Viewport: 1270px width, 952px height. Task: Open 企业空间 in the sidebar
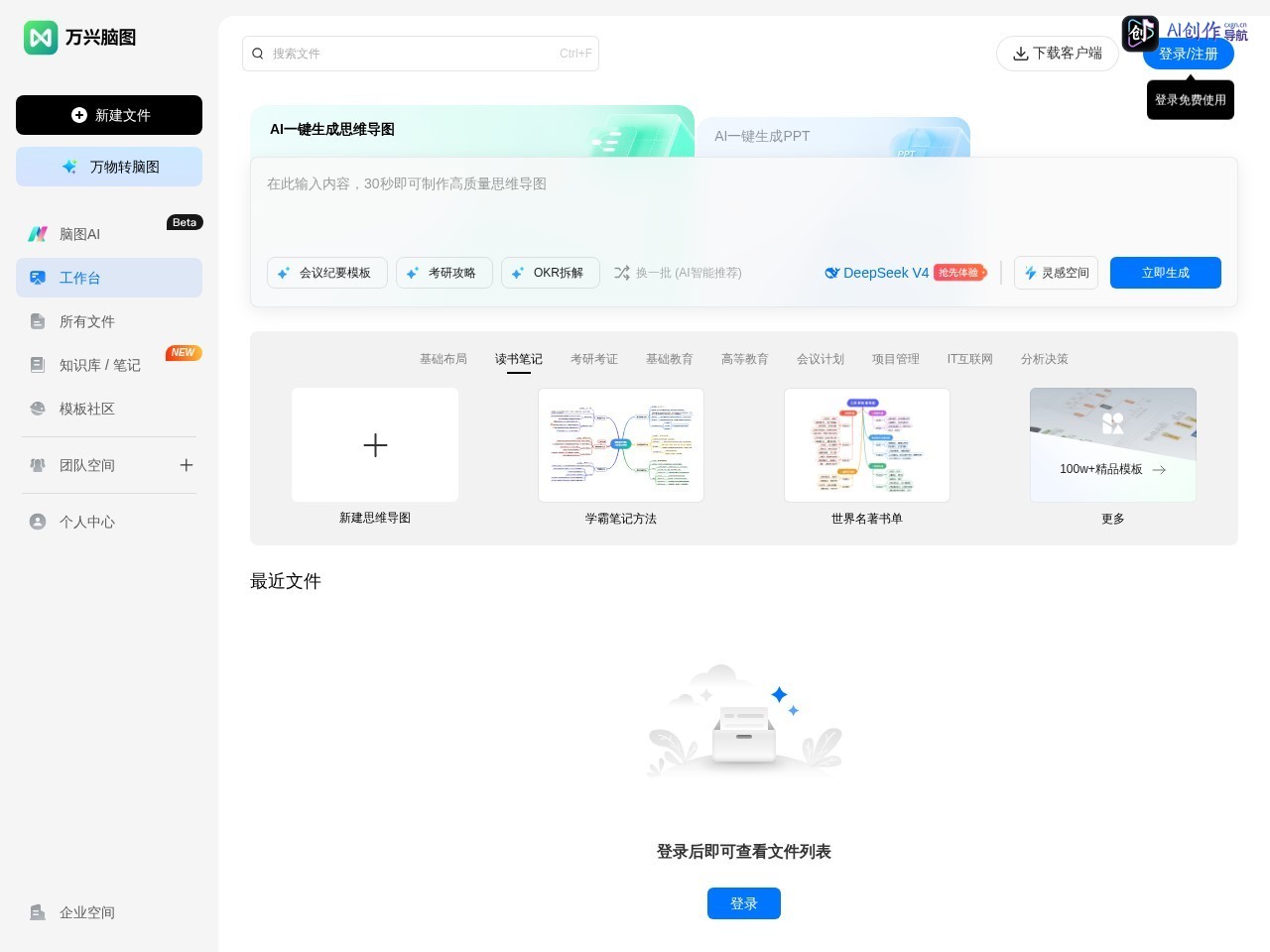point(109,912)
